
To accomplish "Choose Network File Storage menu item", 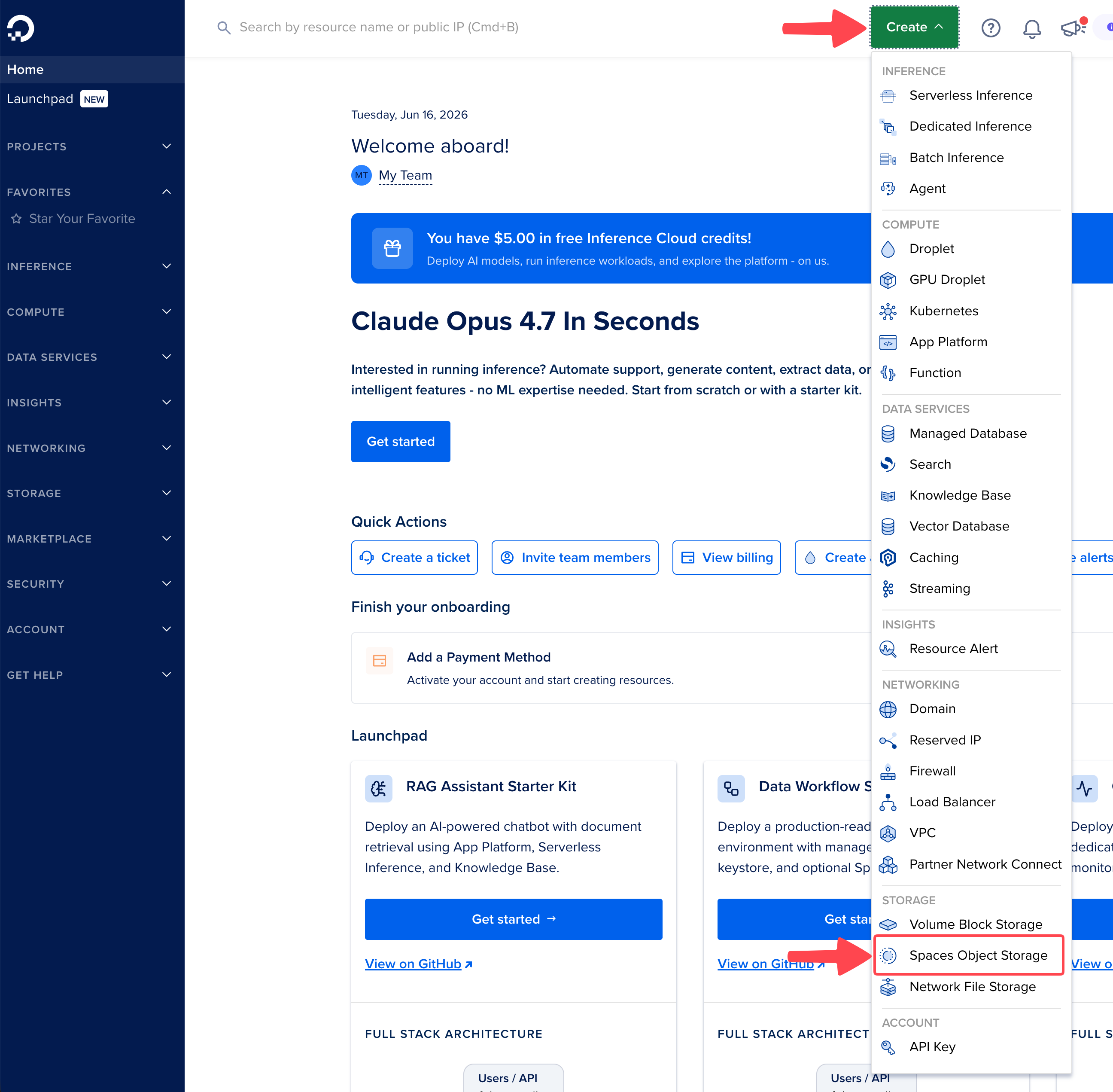I will (971, 986).
